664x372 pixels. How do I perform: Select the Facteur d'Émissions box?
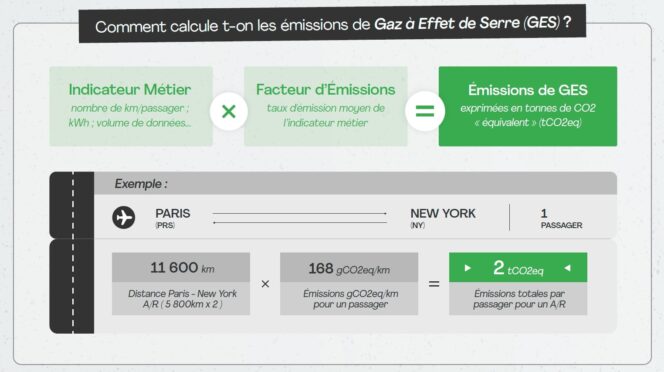[x=326, y=106]
